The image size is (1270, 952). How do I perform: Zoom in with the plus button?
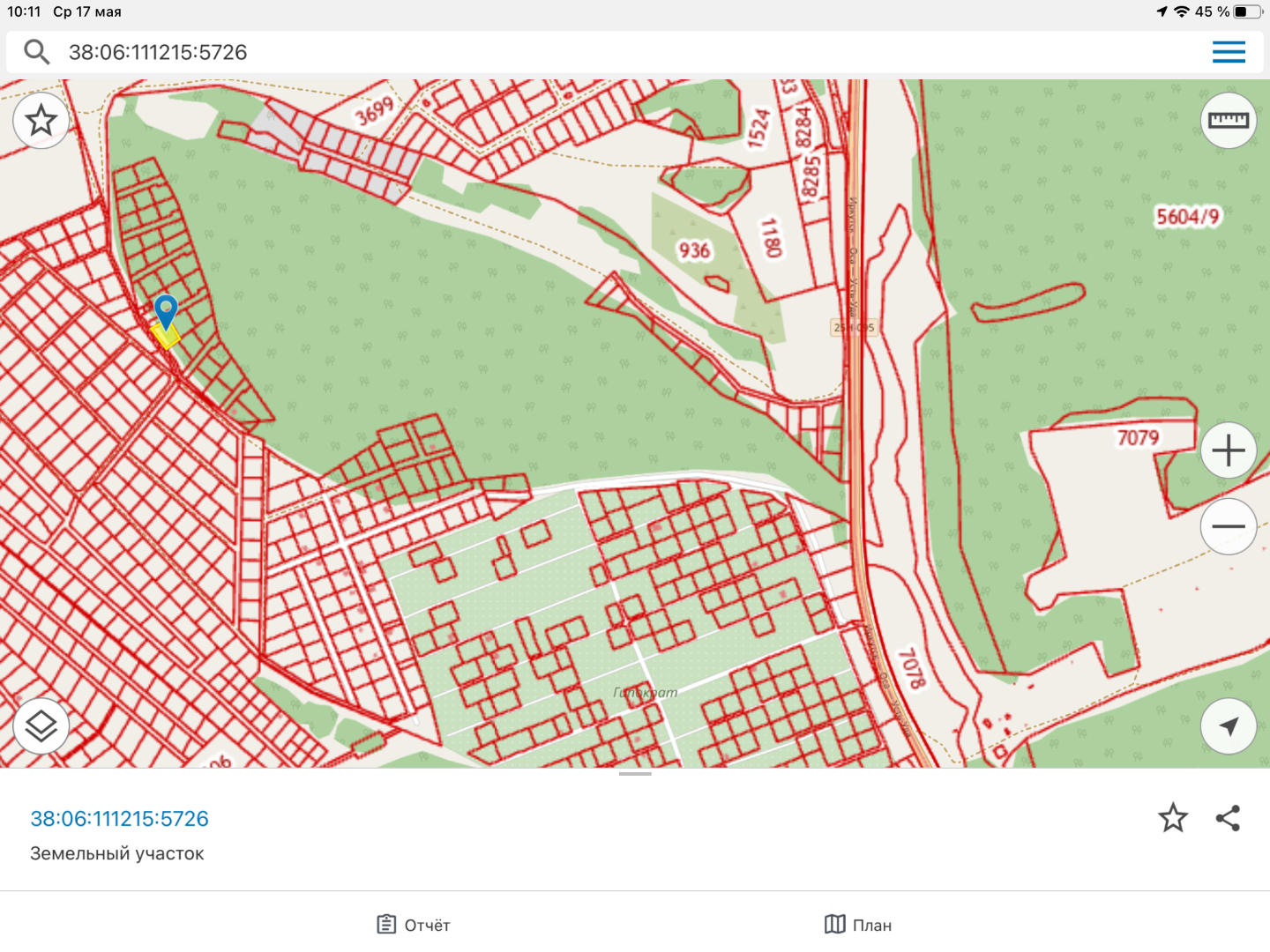coord(1229,451)
